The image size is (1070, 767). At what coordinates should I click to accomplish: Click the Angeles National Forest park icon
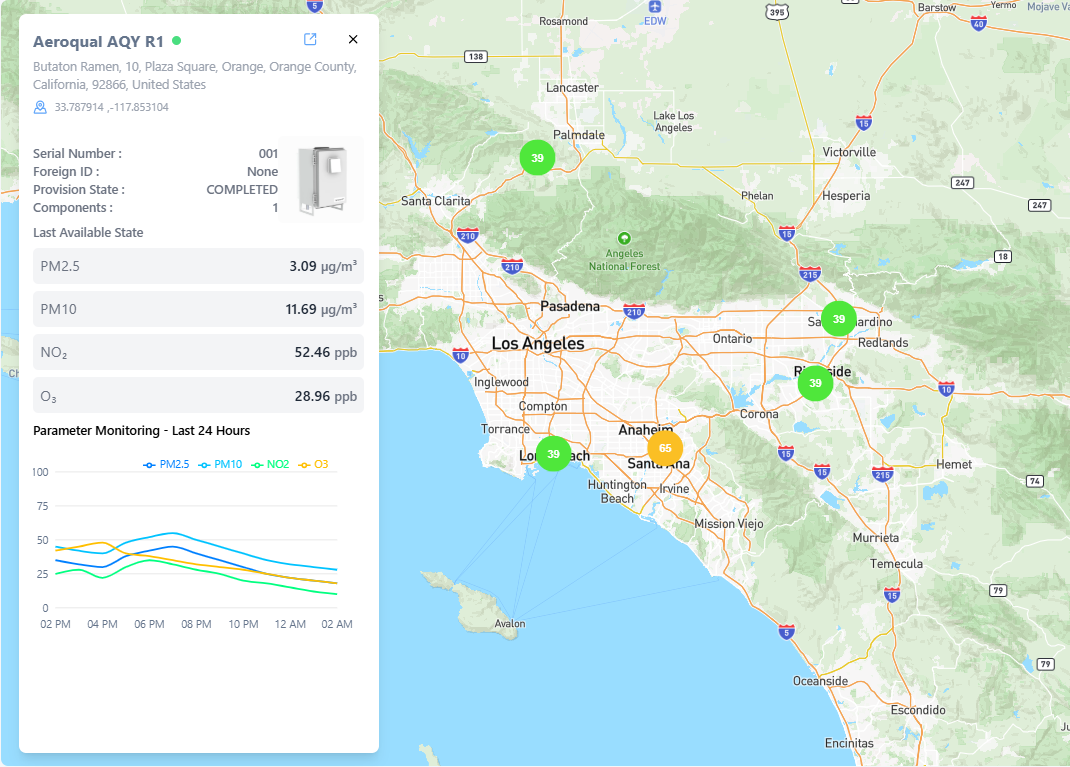(624, 238)
